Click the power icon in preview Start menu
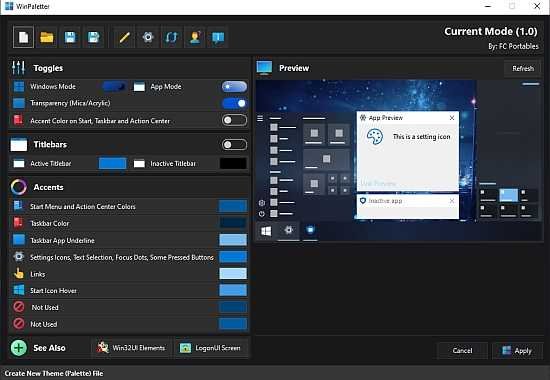This screenshot has height=380, width=550. tap(262, 214)
